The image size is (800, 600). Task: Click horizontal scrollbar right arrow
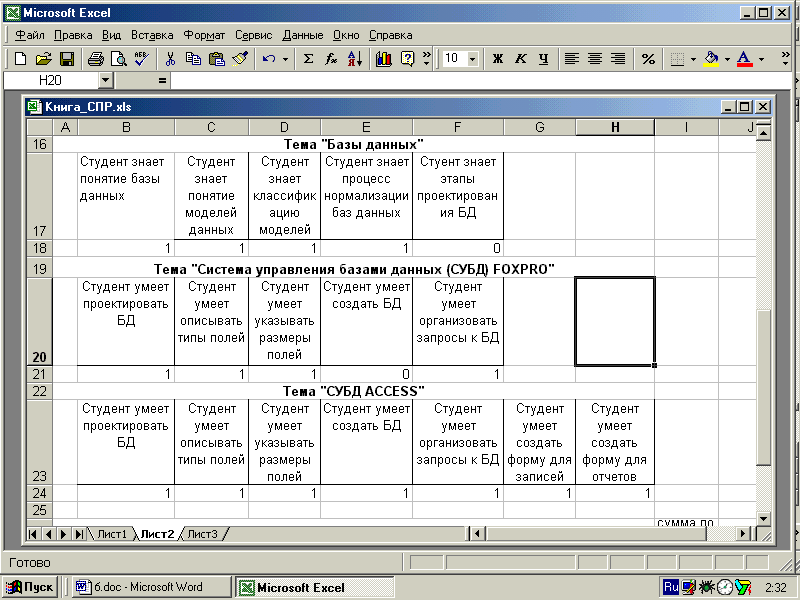point(742,534)
